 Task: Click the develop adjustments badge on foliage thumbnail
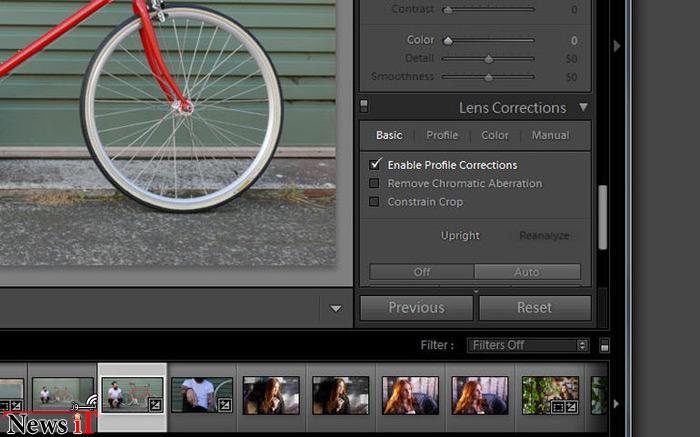(571, 407)
